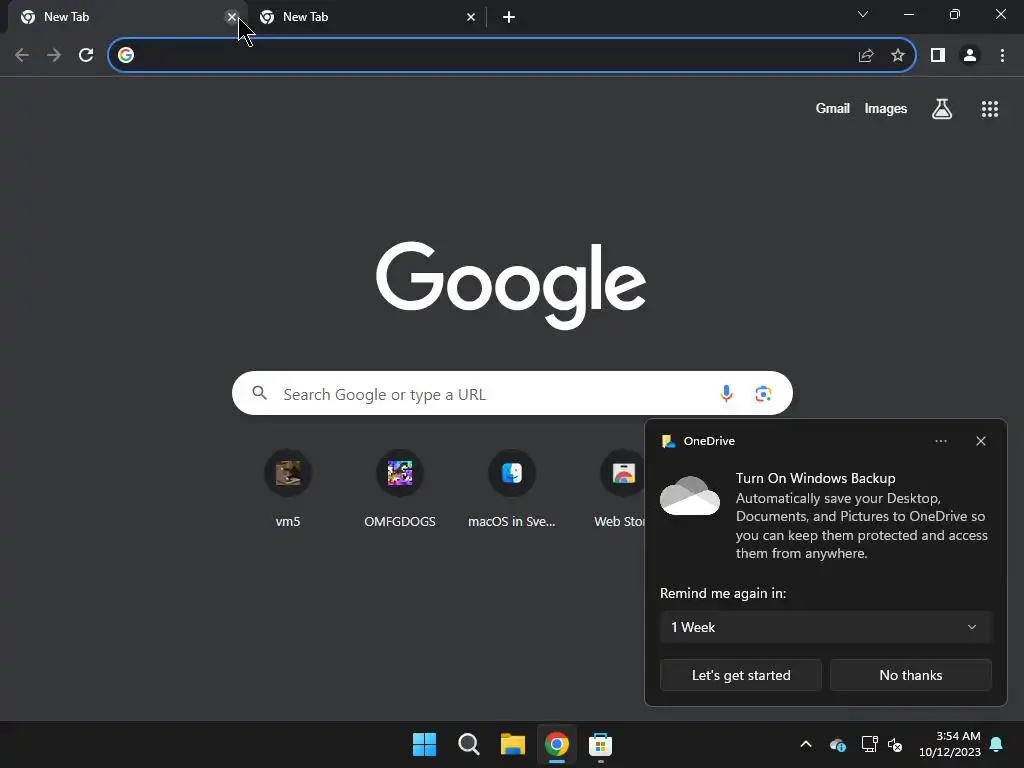Viewport: 1024px width, 768px height.
Task: Click the browser forward arrow
Action: coord(54,56)
